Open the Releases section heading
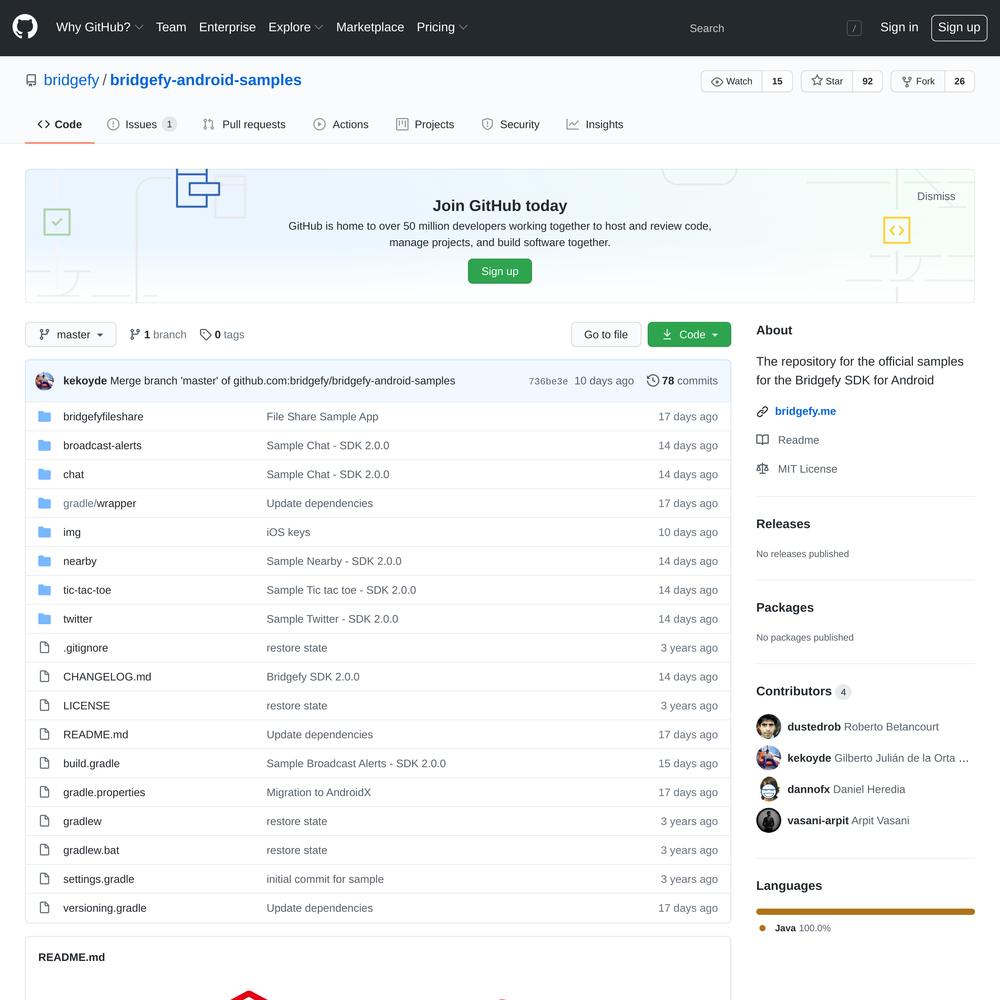 (x=783, y=524)
